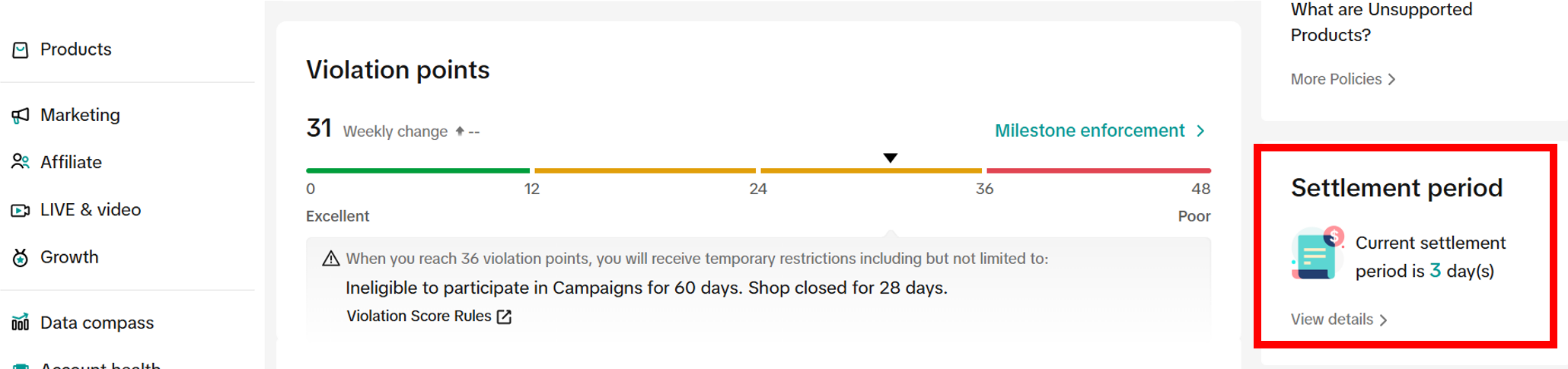
Task: Open the Products menu item
Action: (75, 49)
